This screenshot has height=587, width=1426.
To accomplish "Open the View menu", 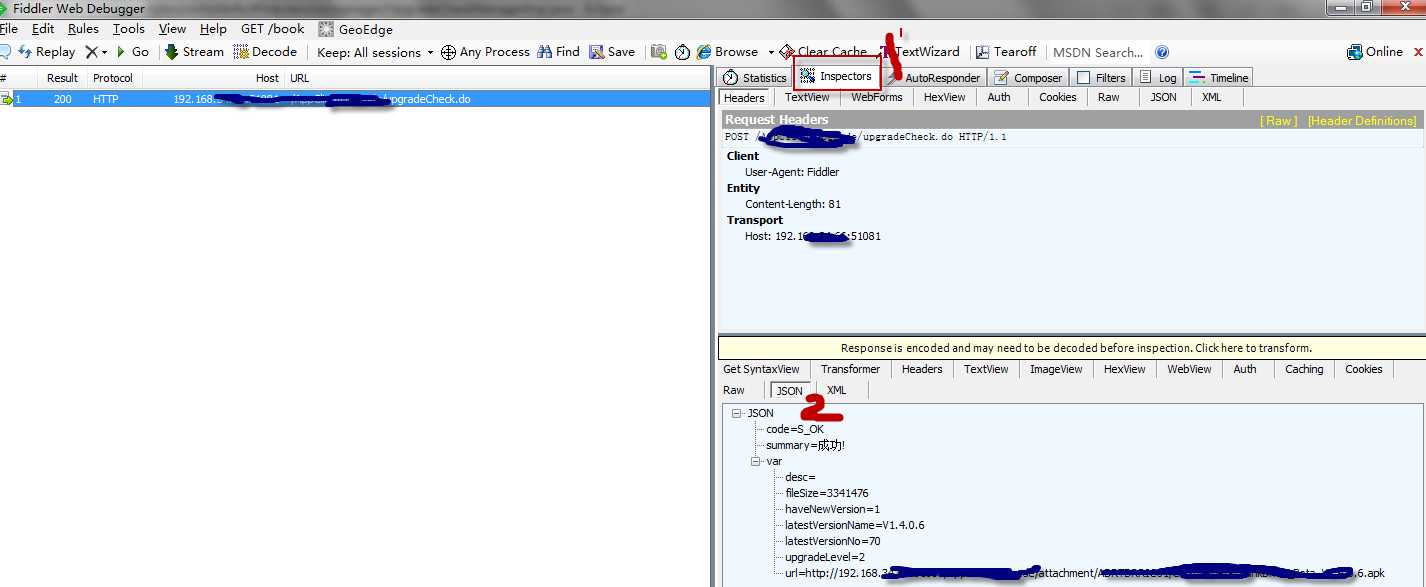I will (x=172, y=29).
